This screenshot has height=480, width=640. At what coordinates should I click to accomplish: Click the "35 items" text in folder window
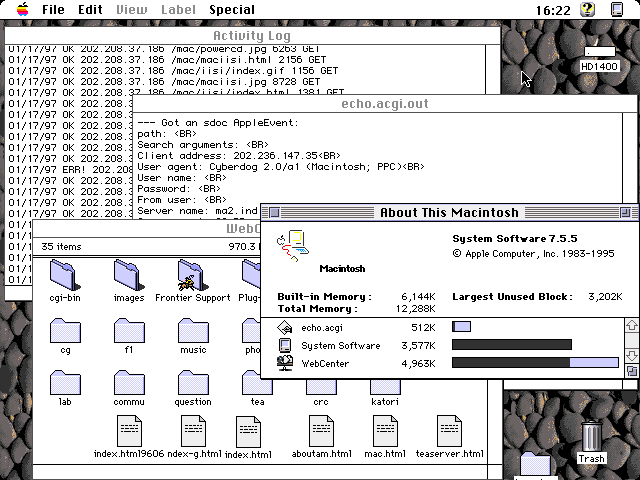pyautogui.click(x=61, y=247)
